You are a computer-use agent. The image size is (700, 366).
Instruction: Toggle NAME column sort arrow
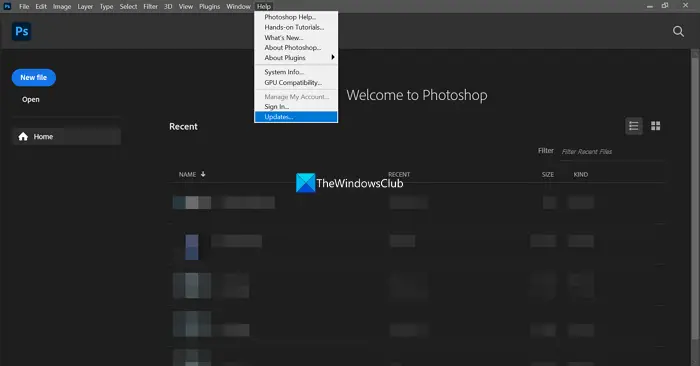click(x=203, y=174)
